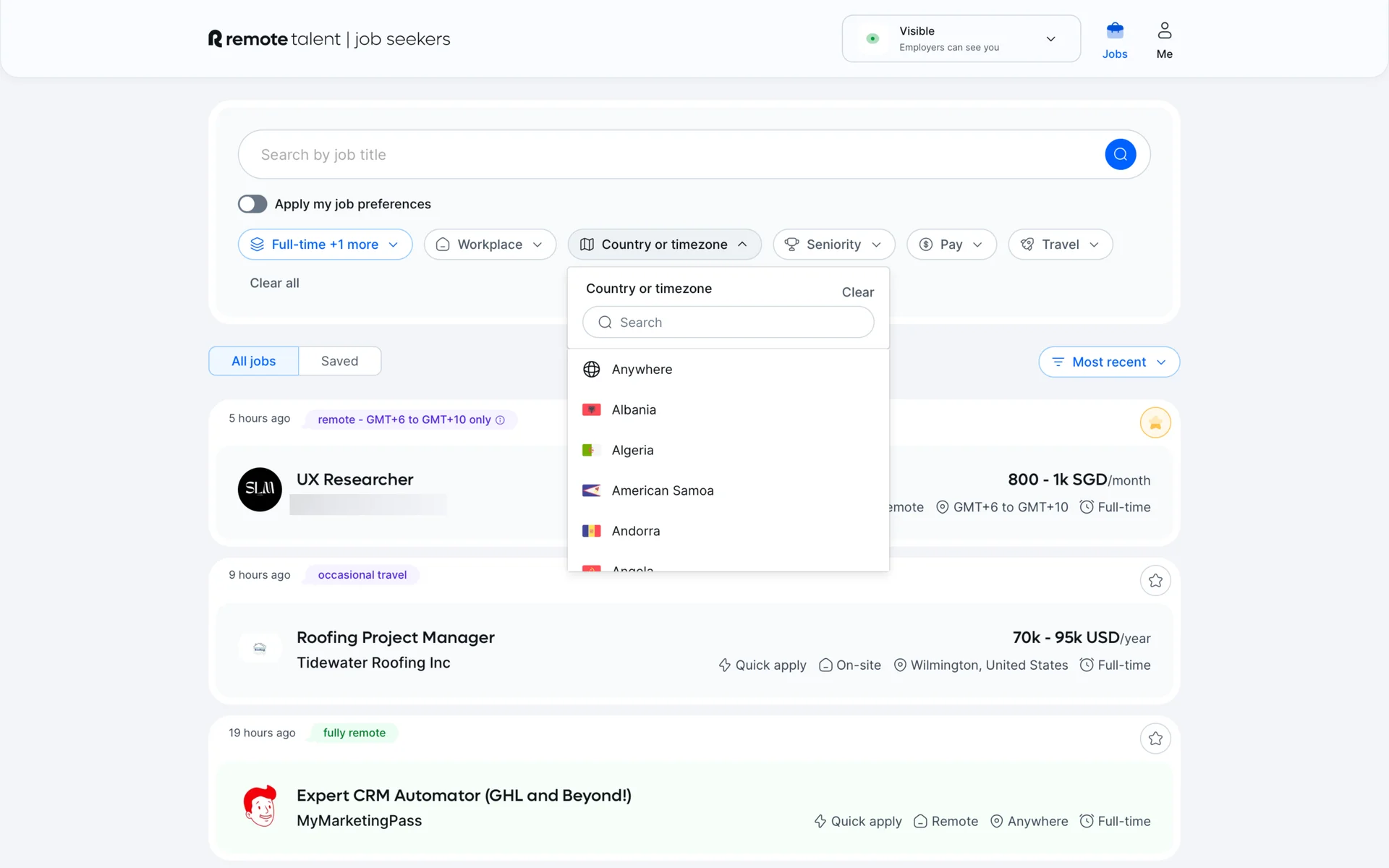Open the Me profile icon
This screenshot has width=1389, height=868.
pos(1164,31)
